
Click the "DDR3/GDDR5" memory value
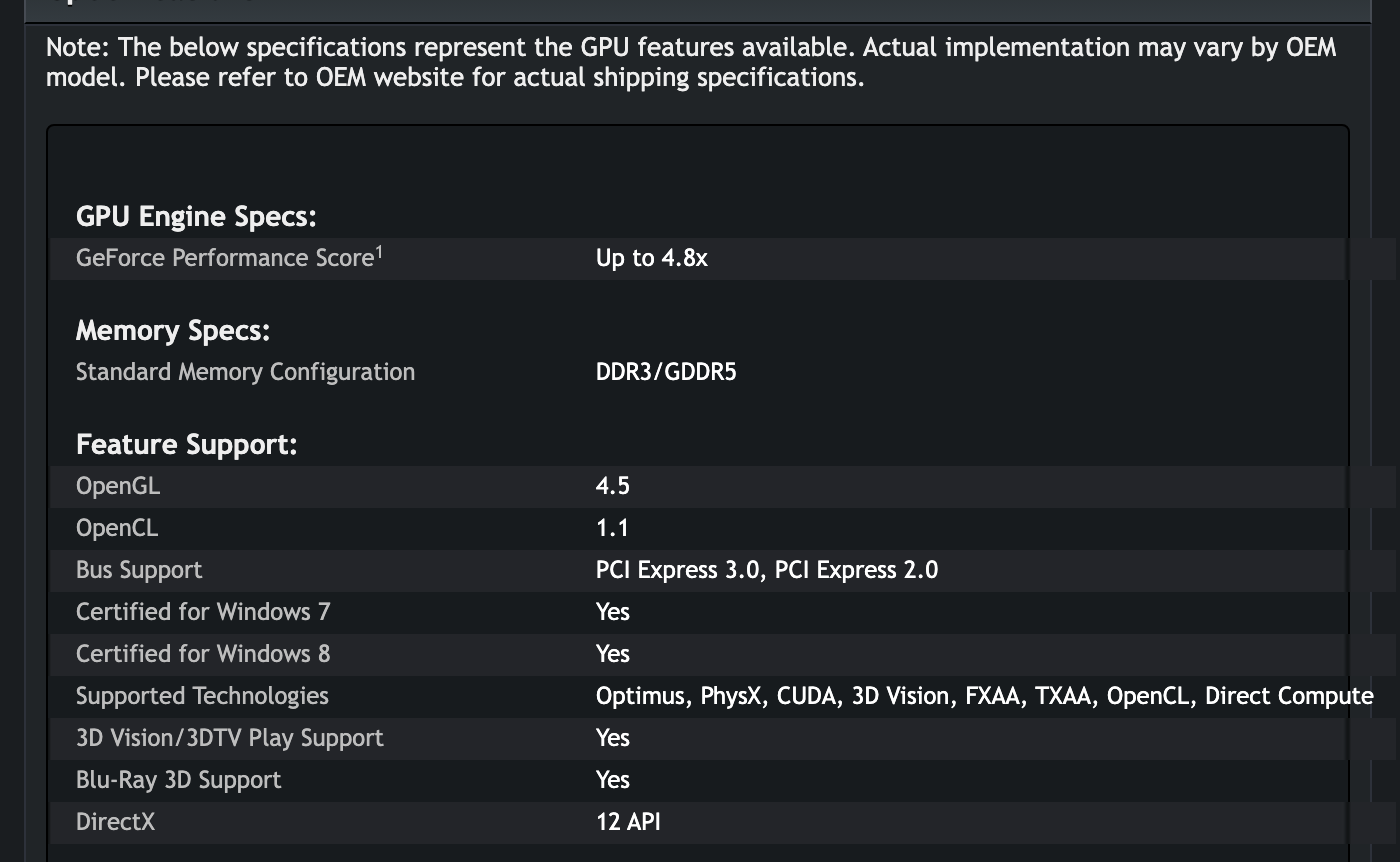666,372
